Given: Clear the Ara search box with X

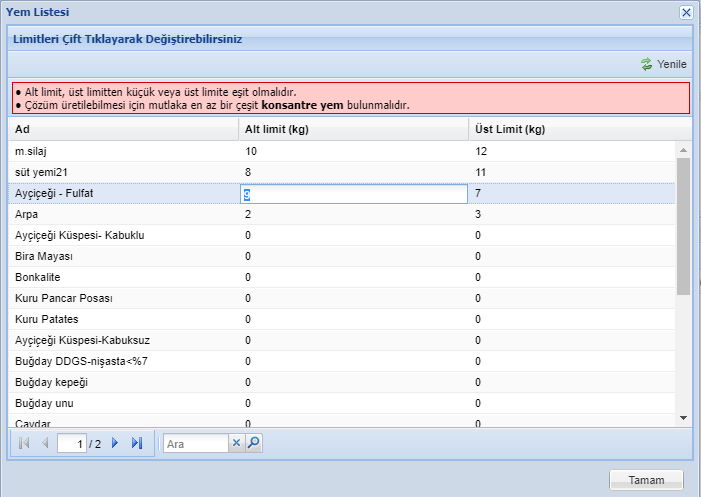Looking at the screenshot, I should (x=236, y=443).
